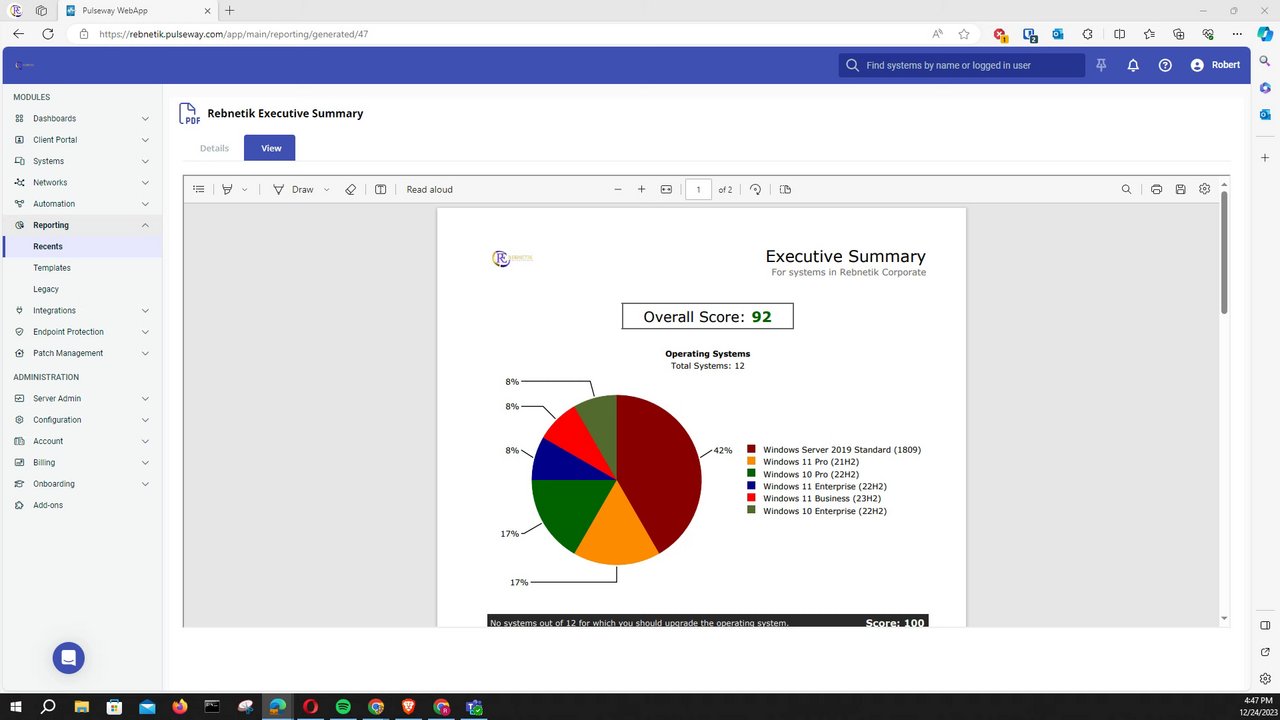This screenshot has width=1280, height=720.
Task: Collapse the Reporting module
Action: [x=81, y=225]
